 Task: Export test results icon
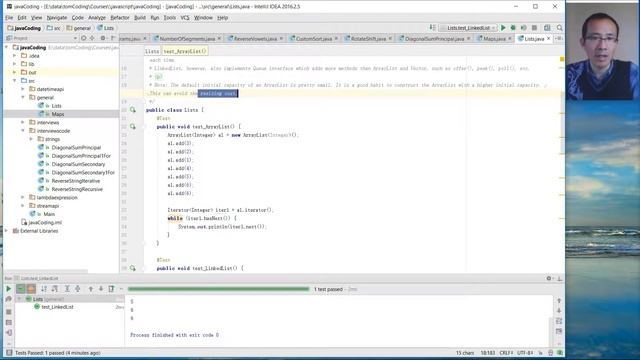click(x=111, y=289)
